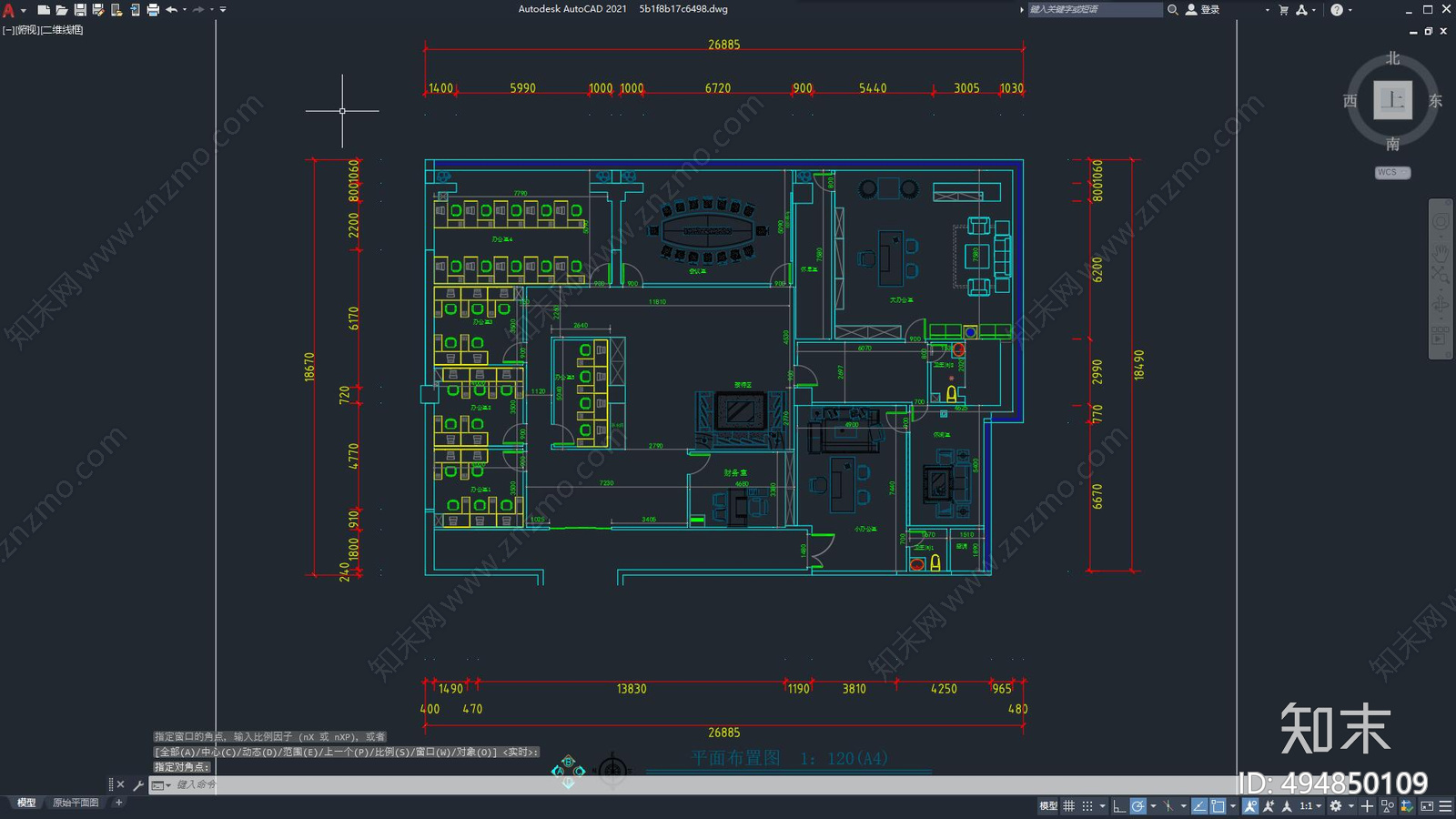Toggle show annotation objects icon
This screenshot has width=1456, height=819.
point(1250,806)
